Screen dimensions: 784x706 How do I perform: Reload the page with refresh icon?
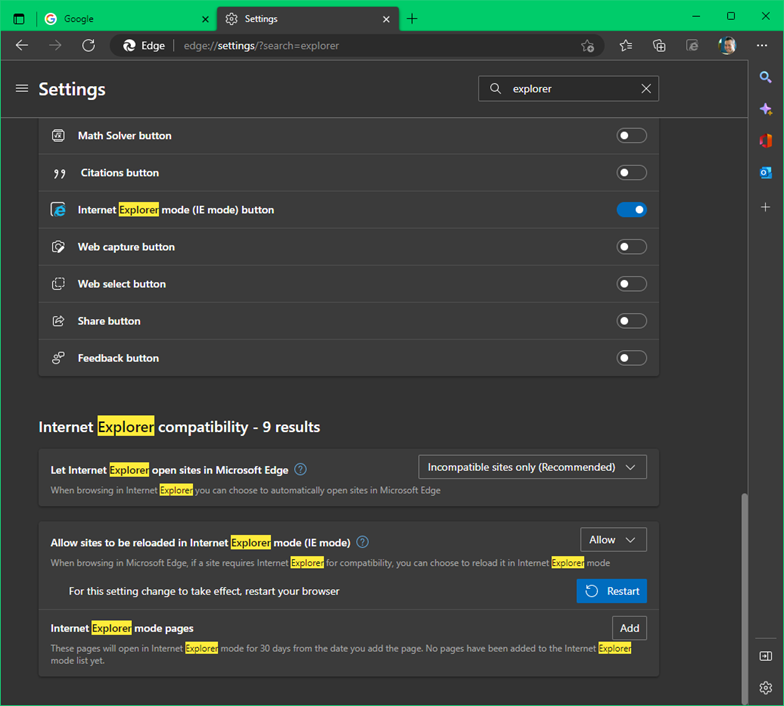pyautogui.click(x=88, y=46)
